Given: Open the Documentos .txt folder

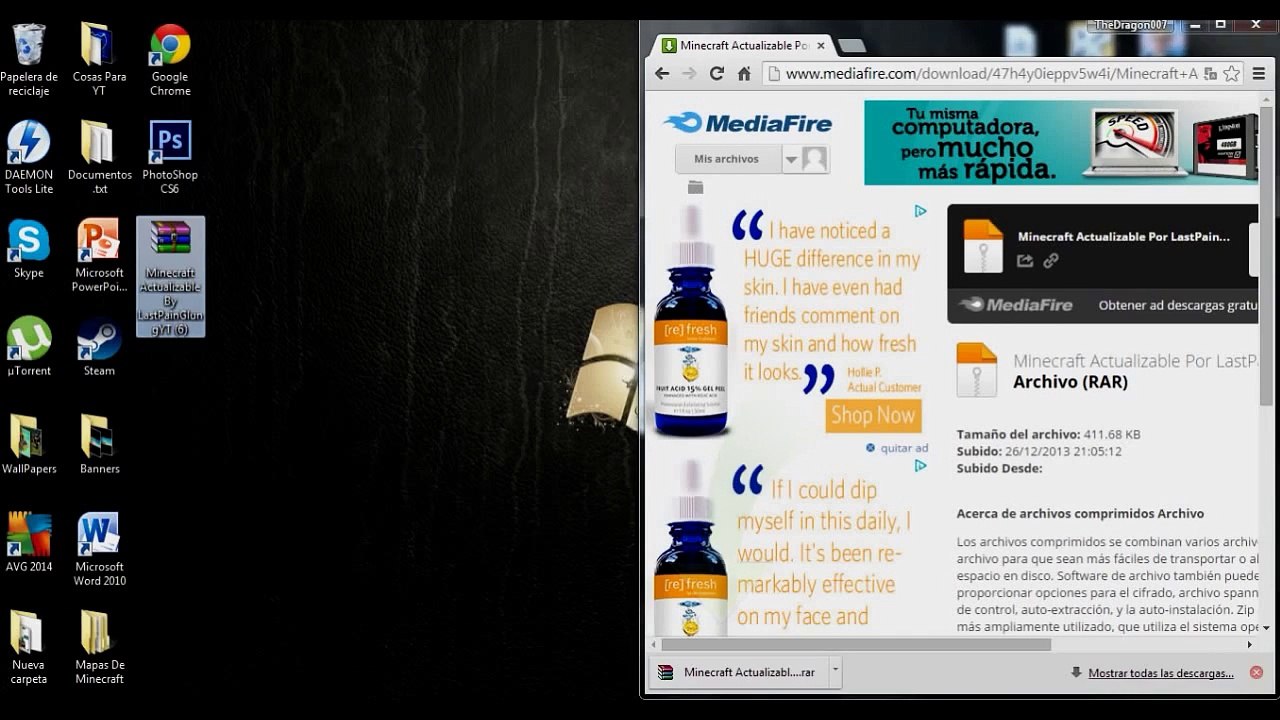Looking at the screenshot, I should [x=99, y=158].
